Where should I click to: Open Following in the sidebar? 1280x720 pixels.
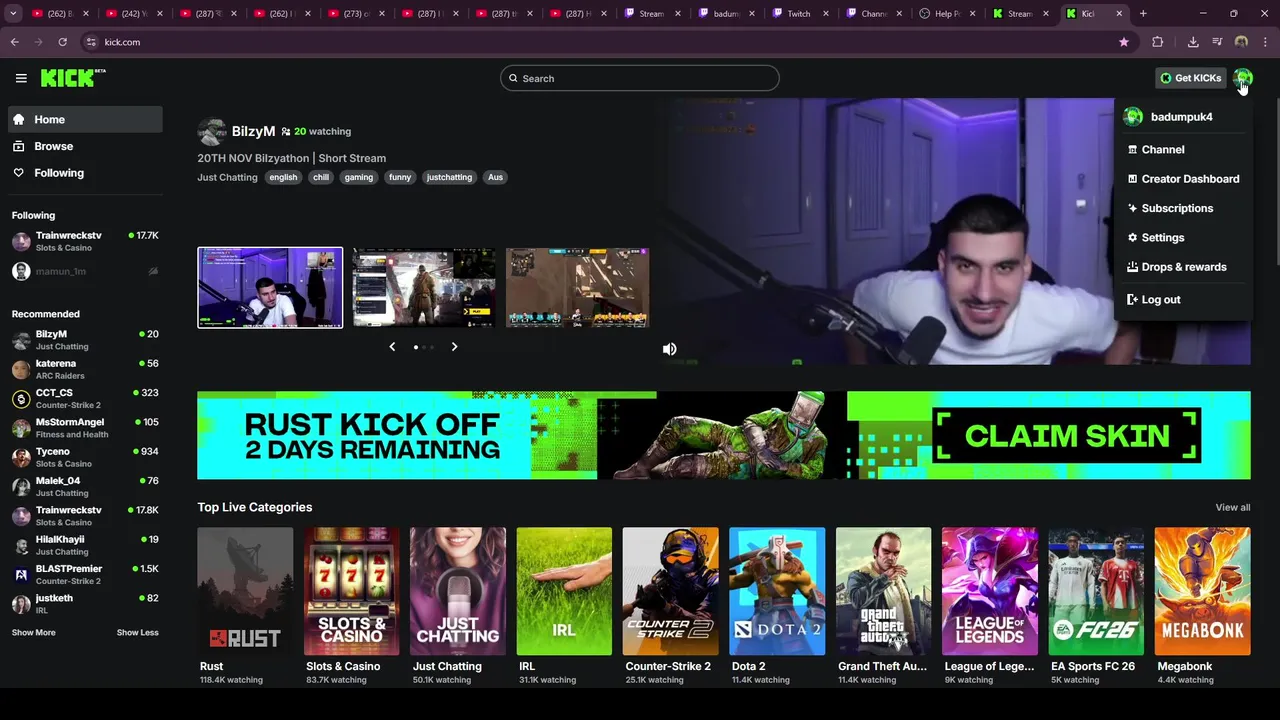pos(85,173)
